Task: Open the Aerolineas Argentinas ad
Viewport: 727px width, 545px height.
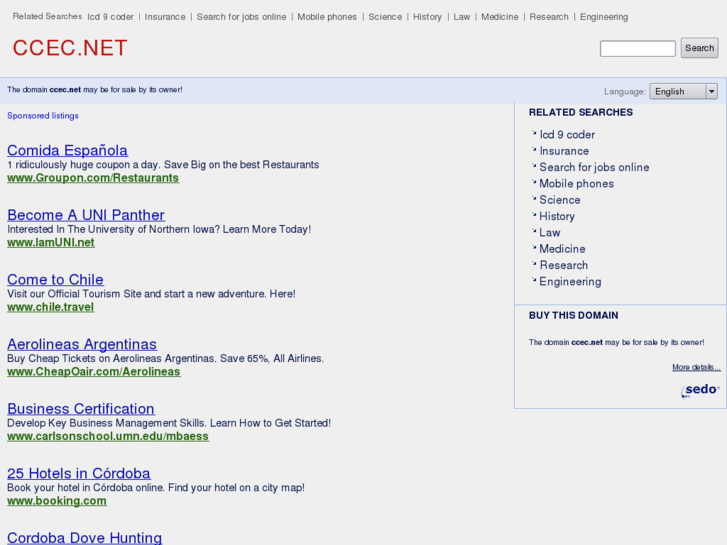Action: pos(82,344)
